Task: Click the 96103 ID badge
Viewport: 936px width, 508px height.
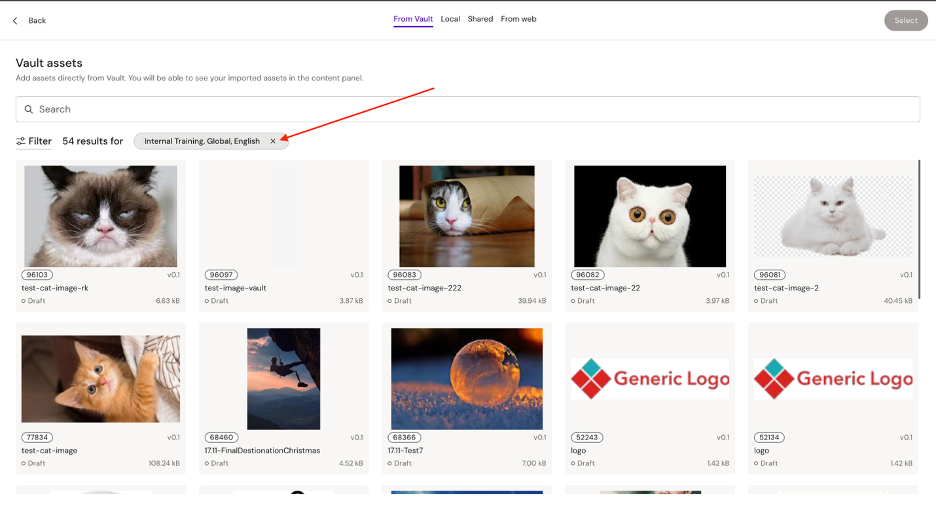Action: click(37, 275)
